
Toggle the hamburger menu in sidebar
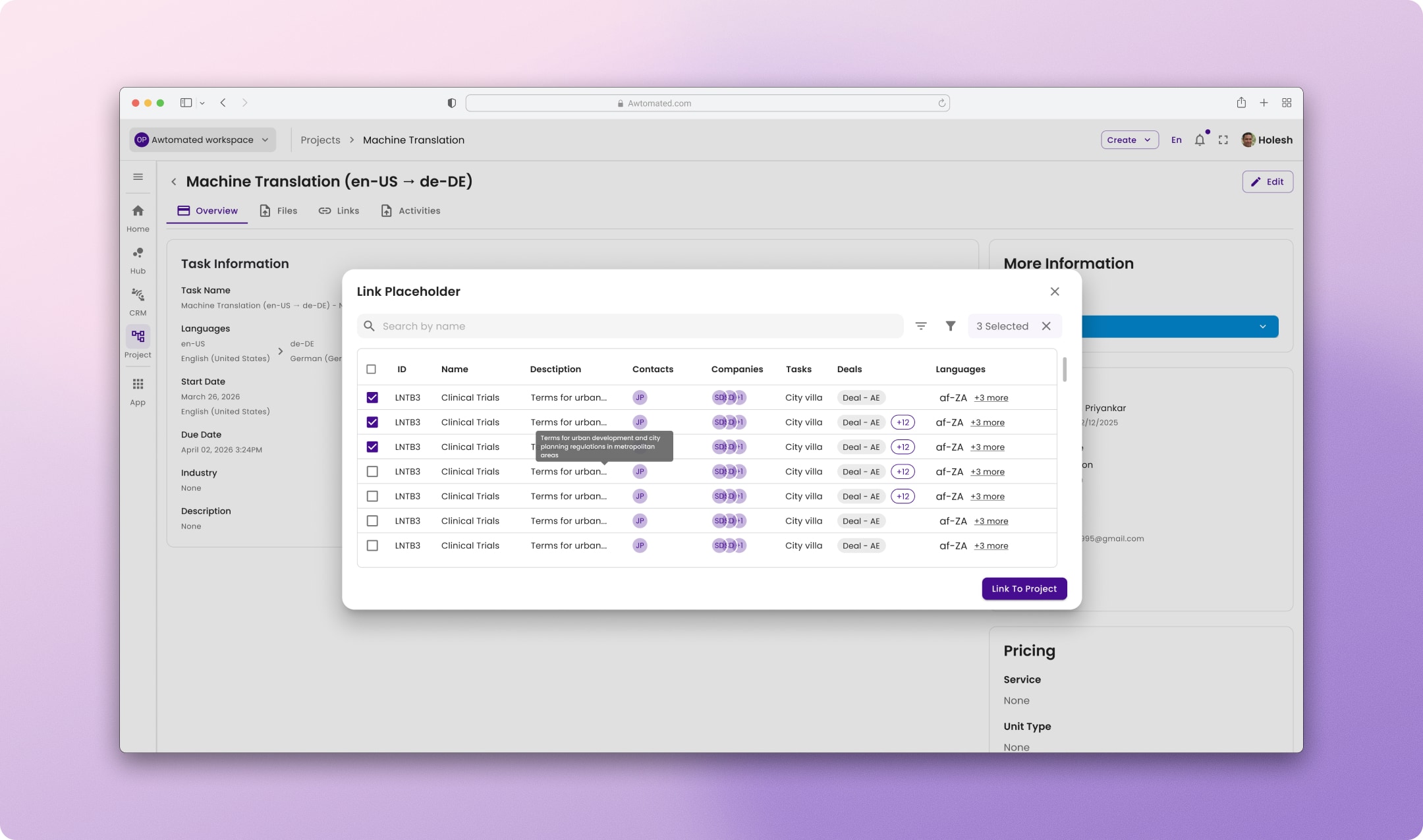138,177
